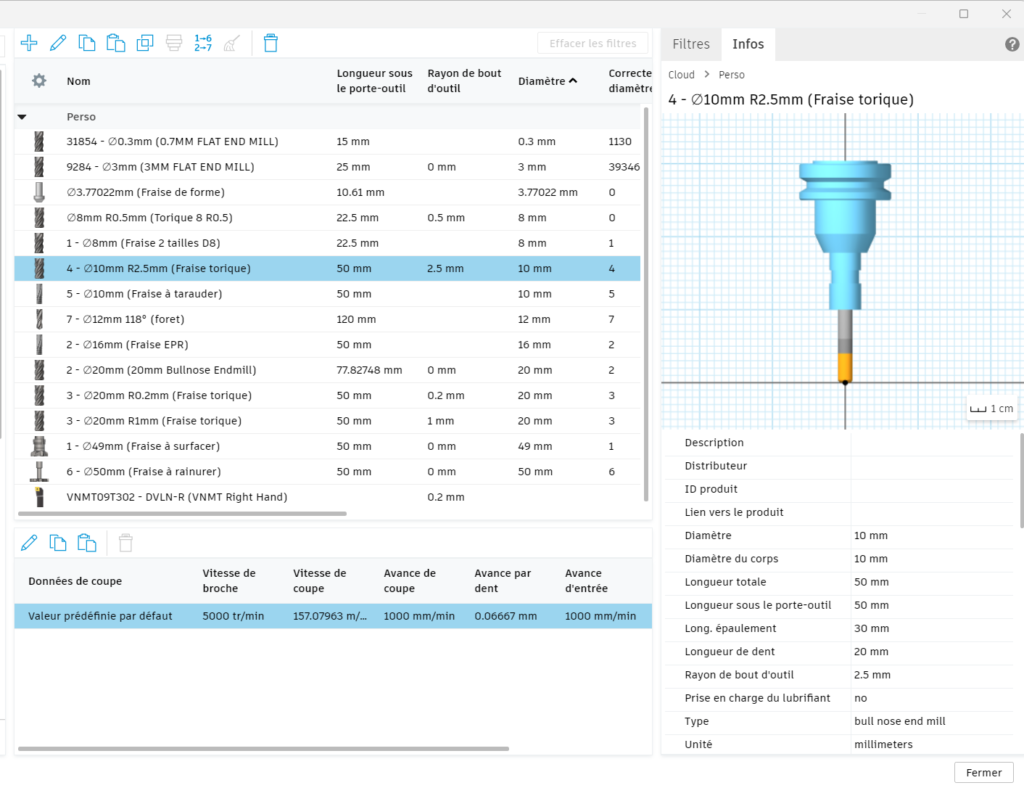1024x788 pixels.
Task: Paste tool using the top toolbar clipboard icon
Action: pos(116,42)
